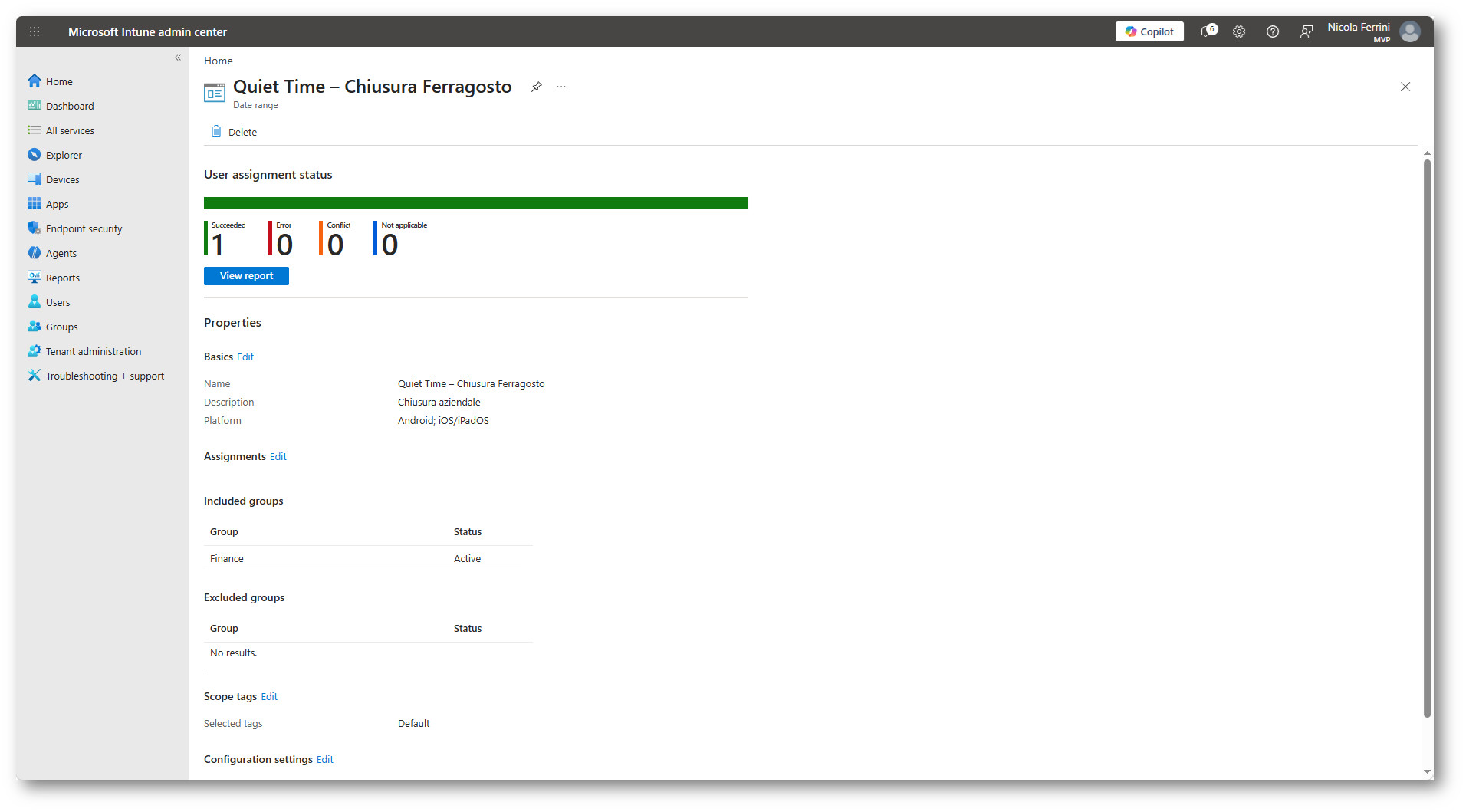The height and width of the screenshot is (812, 1466).
Task: Open Tenant administration menu item
Action: pos(94,351)
